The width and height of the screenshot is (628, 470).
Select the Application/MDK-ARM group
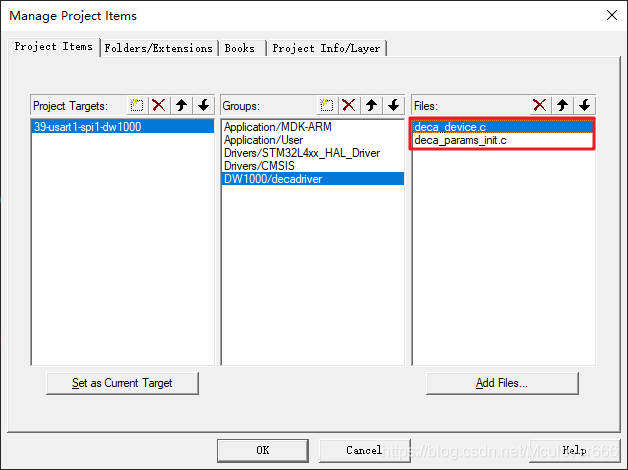(x=313, y=127)
